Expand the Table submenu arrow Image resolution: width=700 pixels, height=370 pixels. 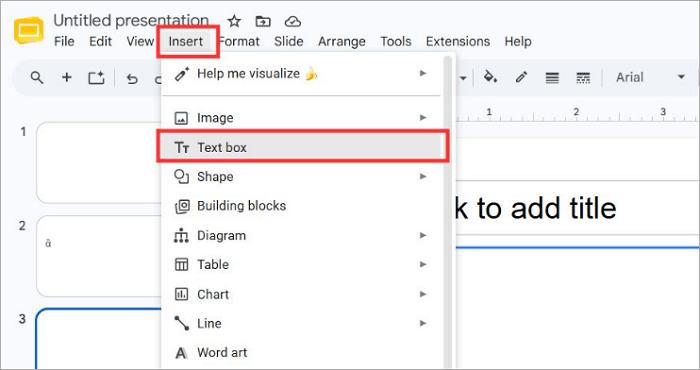click(423, 265)
